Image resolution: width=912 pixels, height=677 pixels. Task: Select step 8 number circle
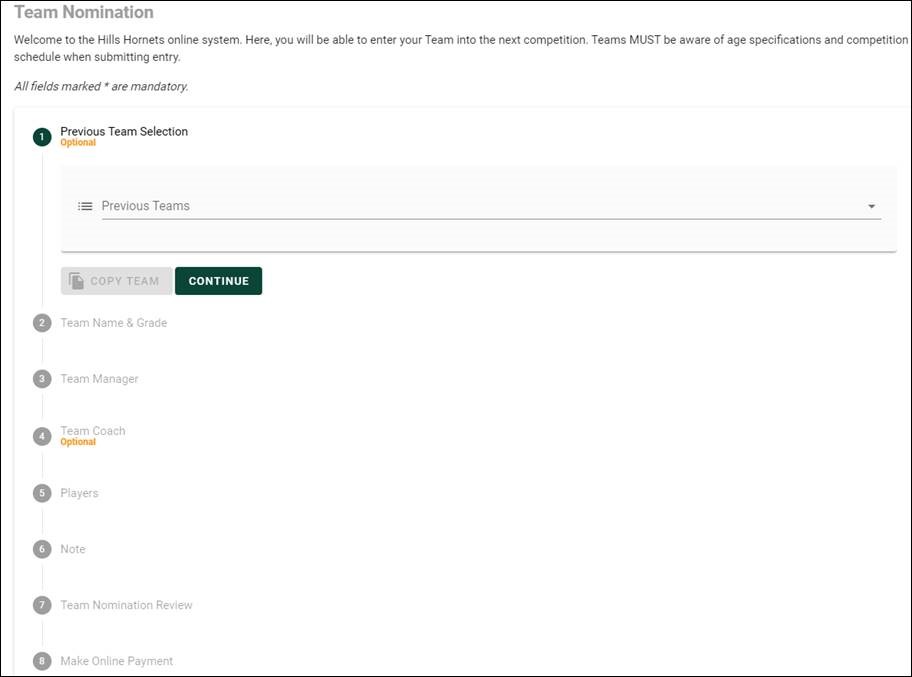click(42, 661)
